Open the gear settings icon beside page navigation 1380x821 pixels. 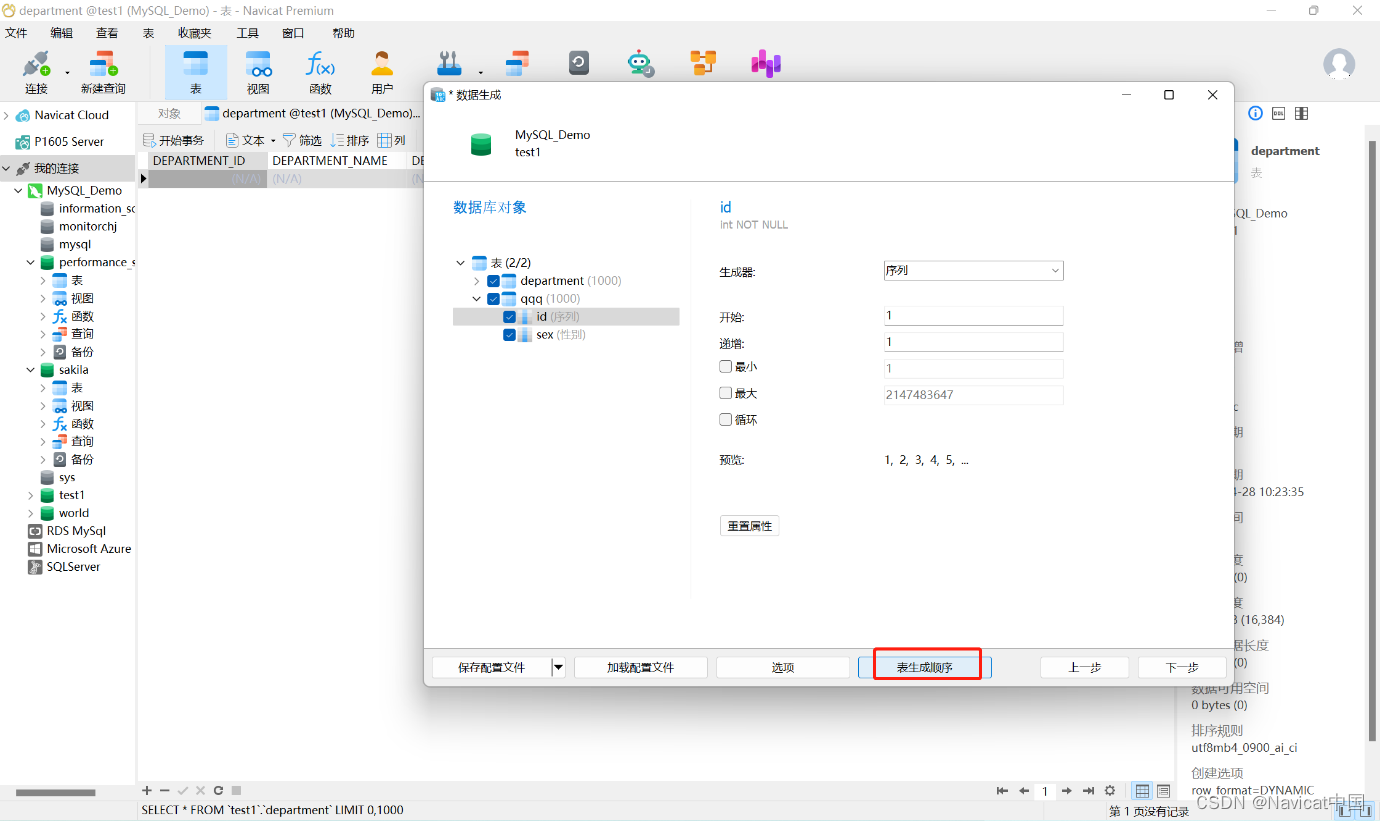[1109, 791]
